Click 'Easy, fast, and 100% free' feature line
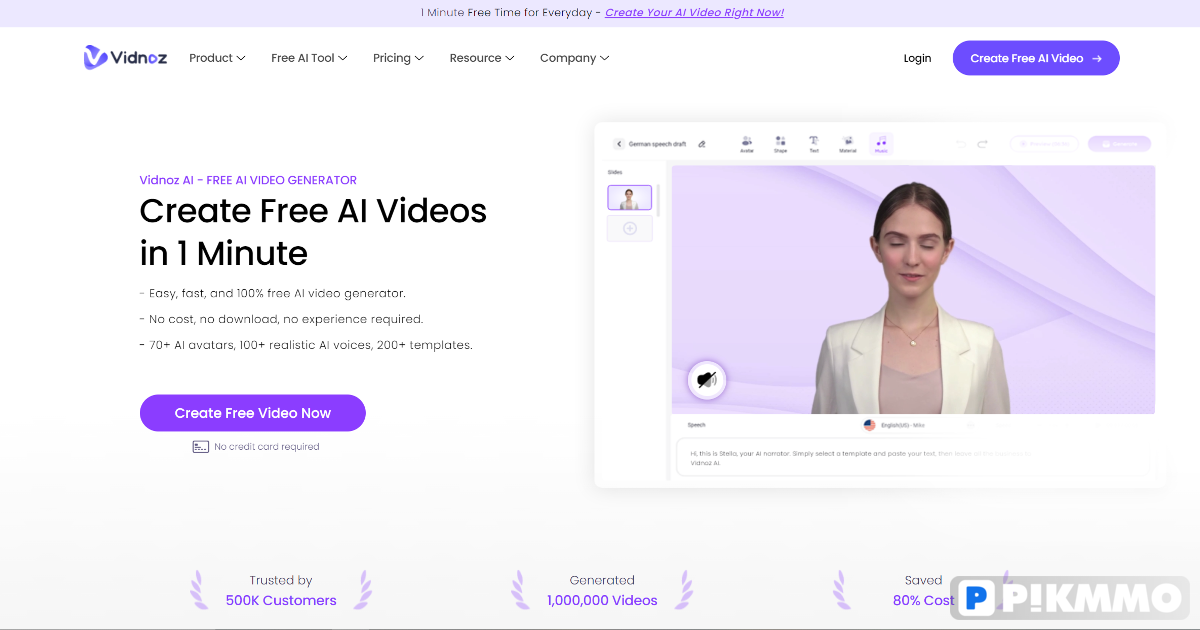The height and width of the screenshot is (630, 1200). coord(273,293)
